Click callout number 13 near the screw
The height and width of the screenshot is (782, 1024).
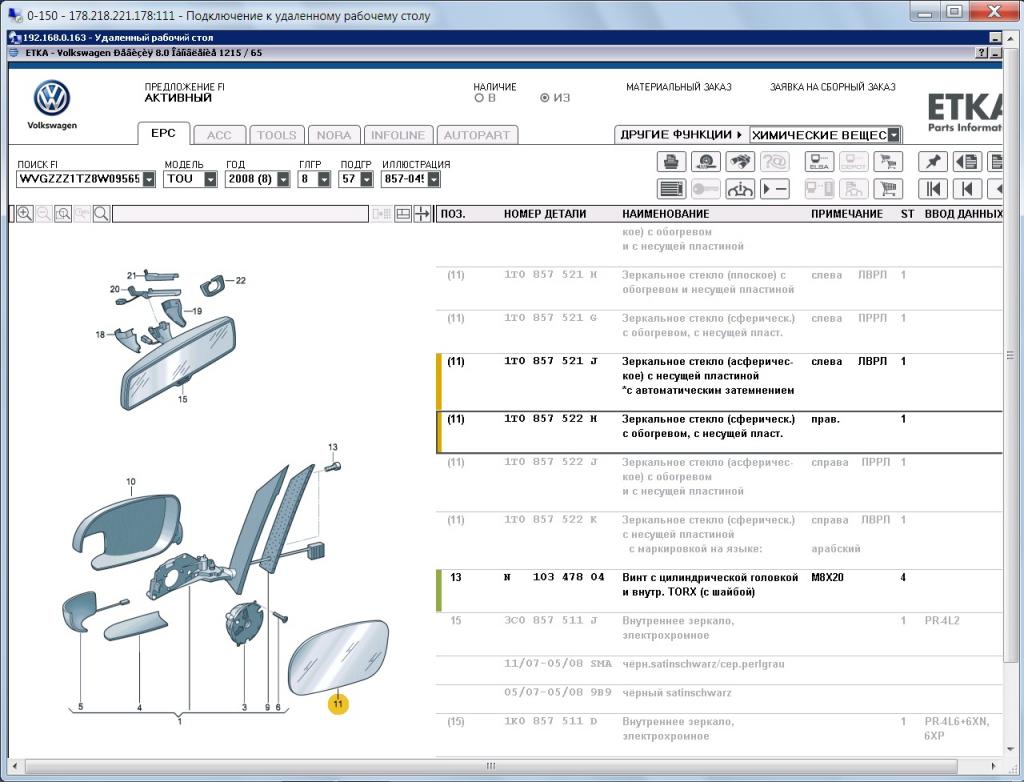(x=332, y=448)
